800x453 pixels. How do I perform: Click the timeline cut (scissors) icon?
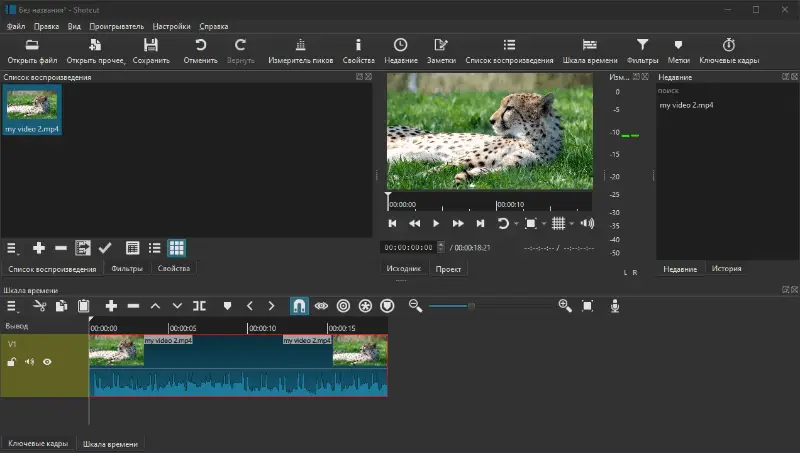pyautogui.click(x=39, y=306)
